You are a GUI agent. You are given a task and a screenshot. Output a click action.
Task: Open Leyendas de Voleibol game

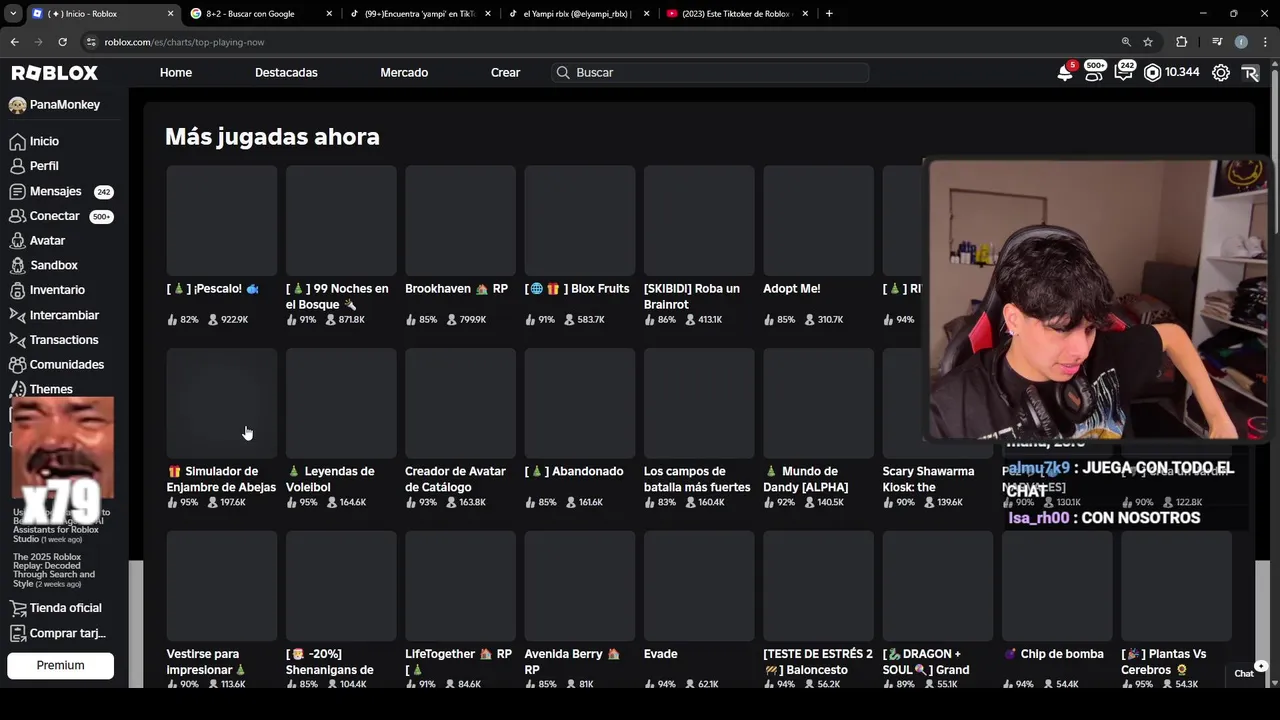[x=341, y=404]
